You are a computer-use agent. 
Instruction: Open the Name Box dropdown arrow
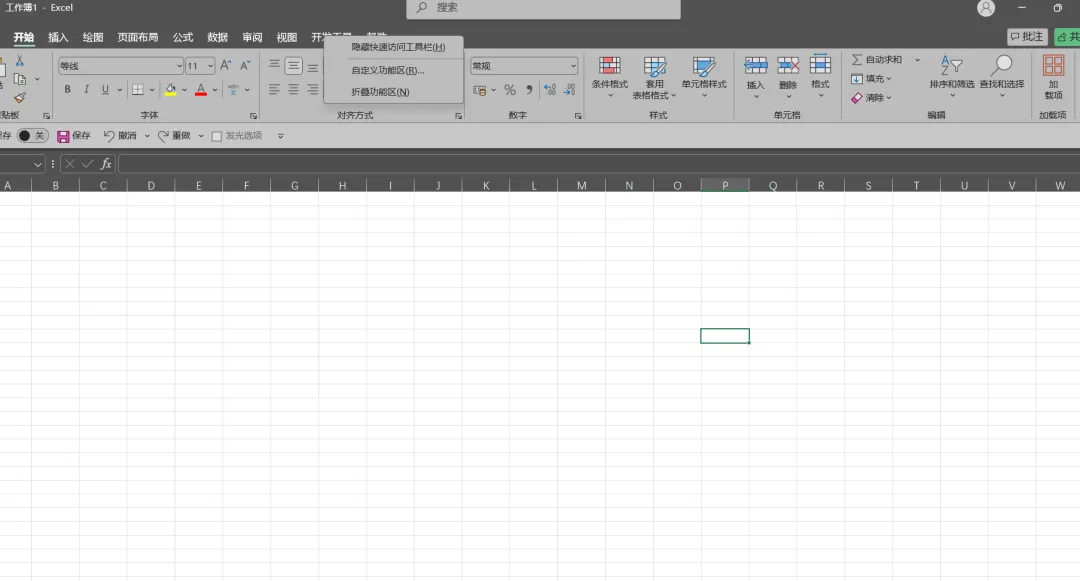click(37, 164)
